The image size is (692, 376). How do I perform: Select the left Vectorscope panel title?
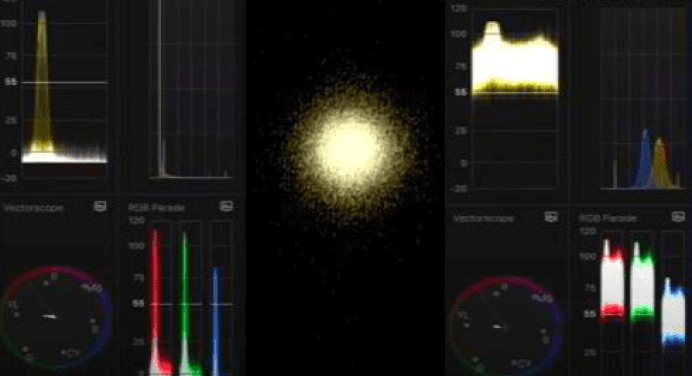[x=34, y=207]
